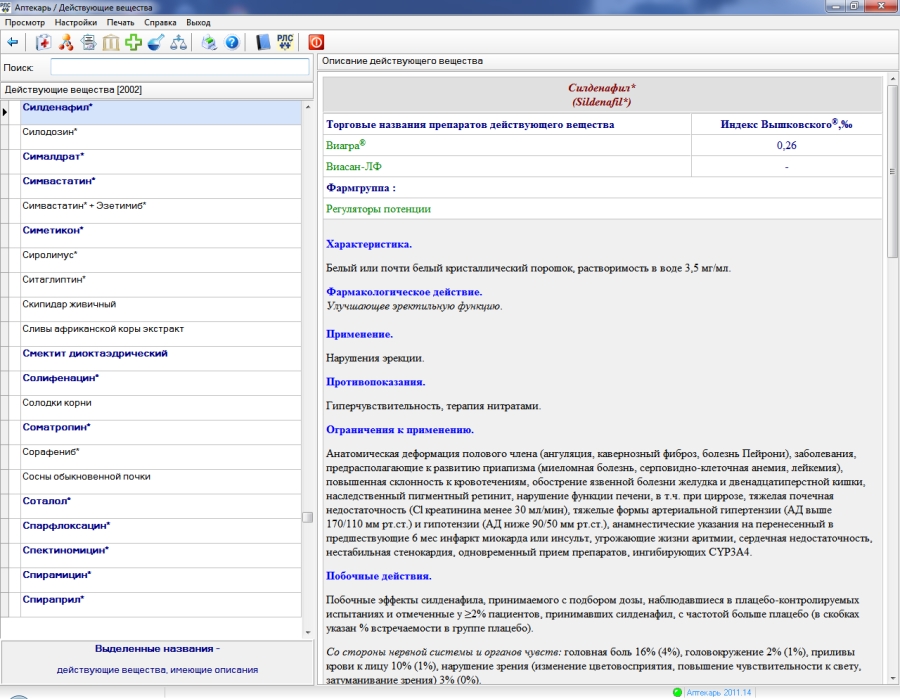
Task: Click the substances list scroll down arrow
Action: pos(307,632)
